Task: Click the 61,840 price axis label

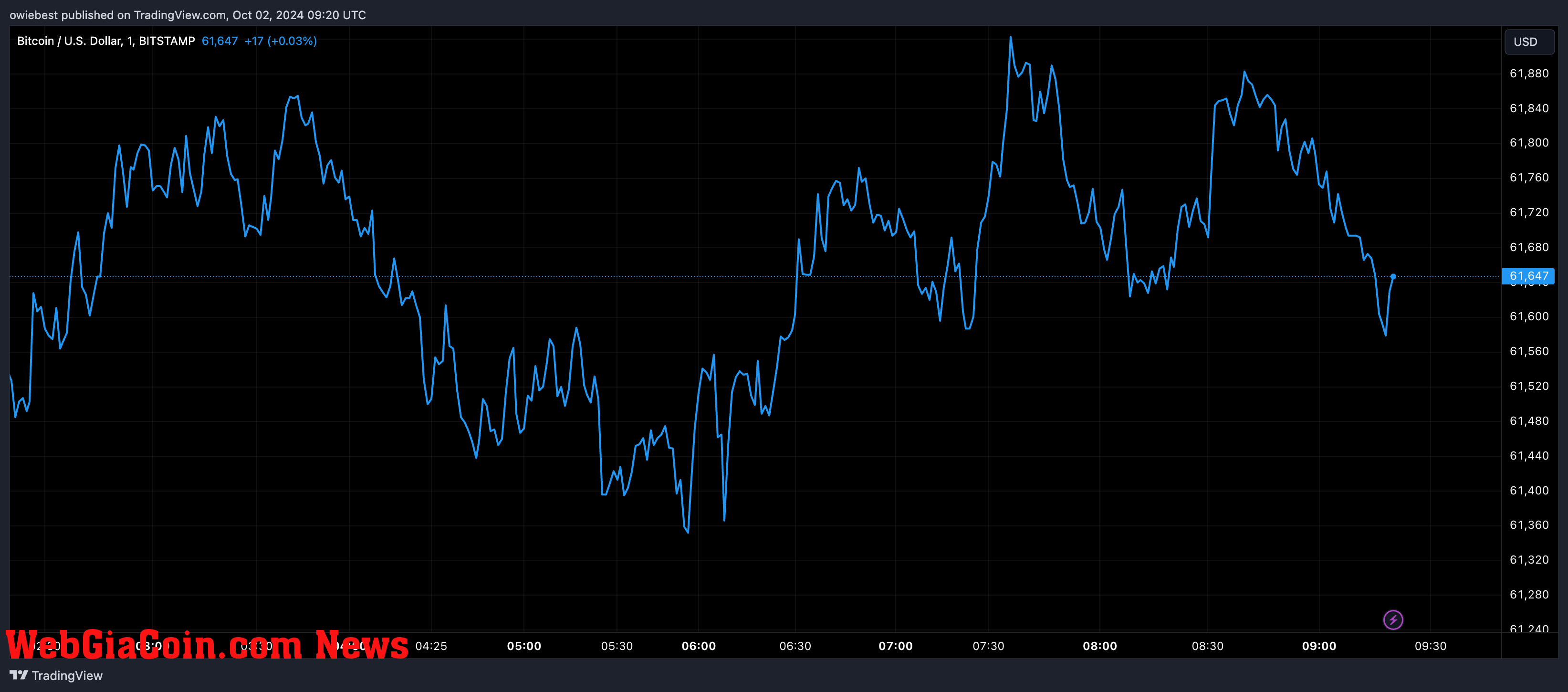Action: point(1529,108)
